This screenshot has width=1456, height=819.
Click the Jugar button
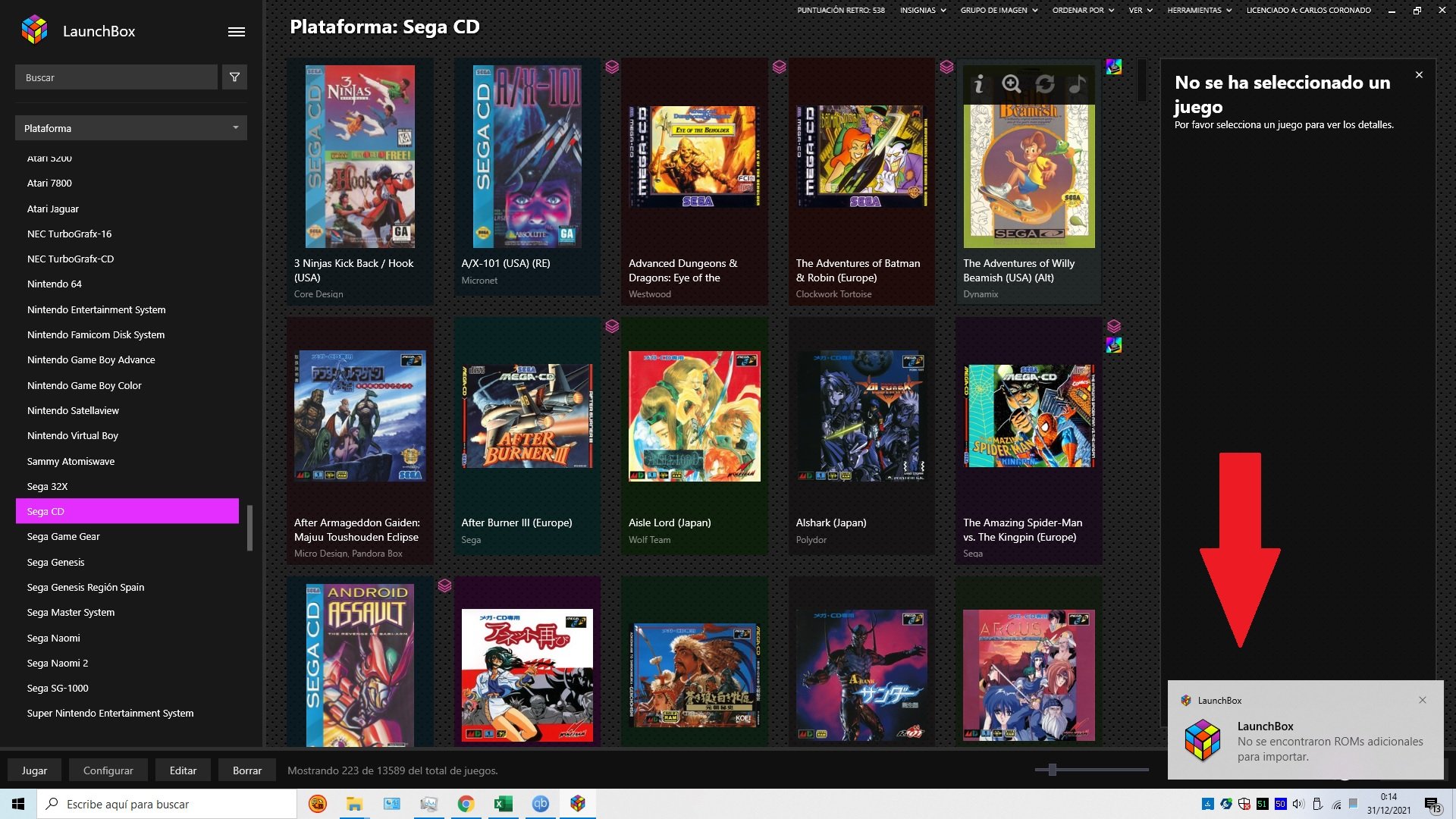point(34,770)
